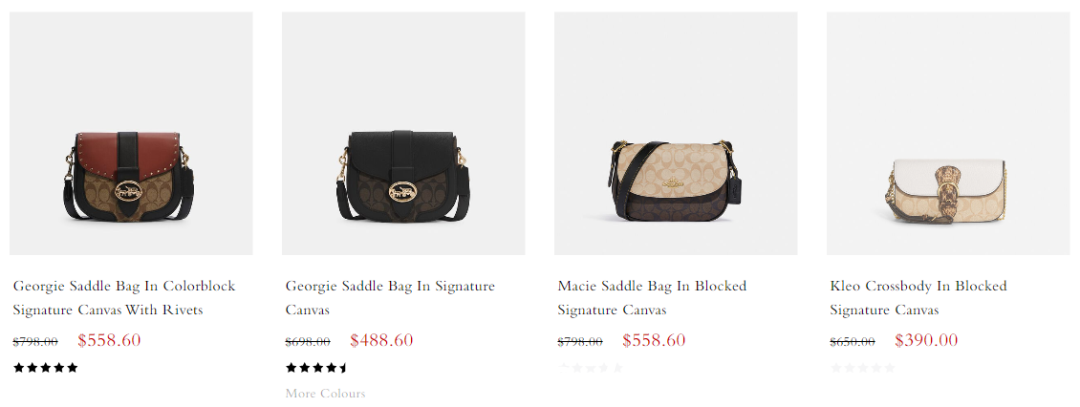The image size is (1080, 407).
Task: Click the crossed-out $798.00 price under Macie bag
Action: point(580,342)
